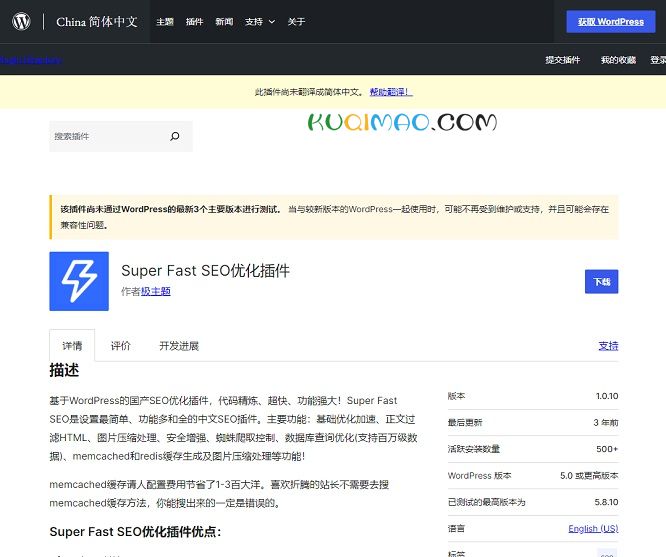Click the 下载 download button
666x557 pixels.
point(601,282)
